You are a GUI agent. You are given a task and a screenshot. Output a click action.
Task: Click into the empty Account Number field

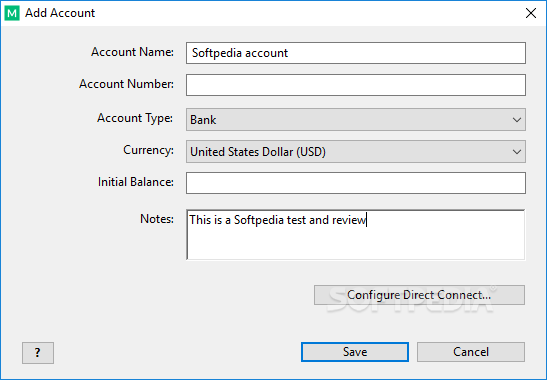pyautogui.click(x=355, y=85)
